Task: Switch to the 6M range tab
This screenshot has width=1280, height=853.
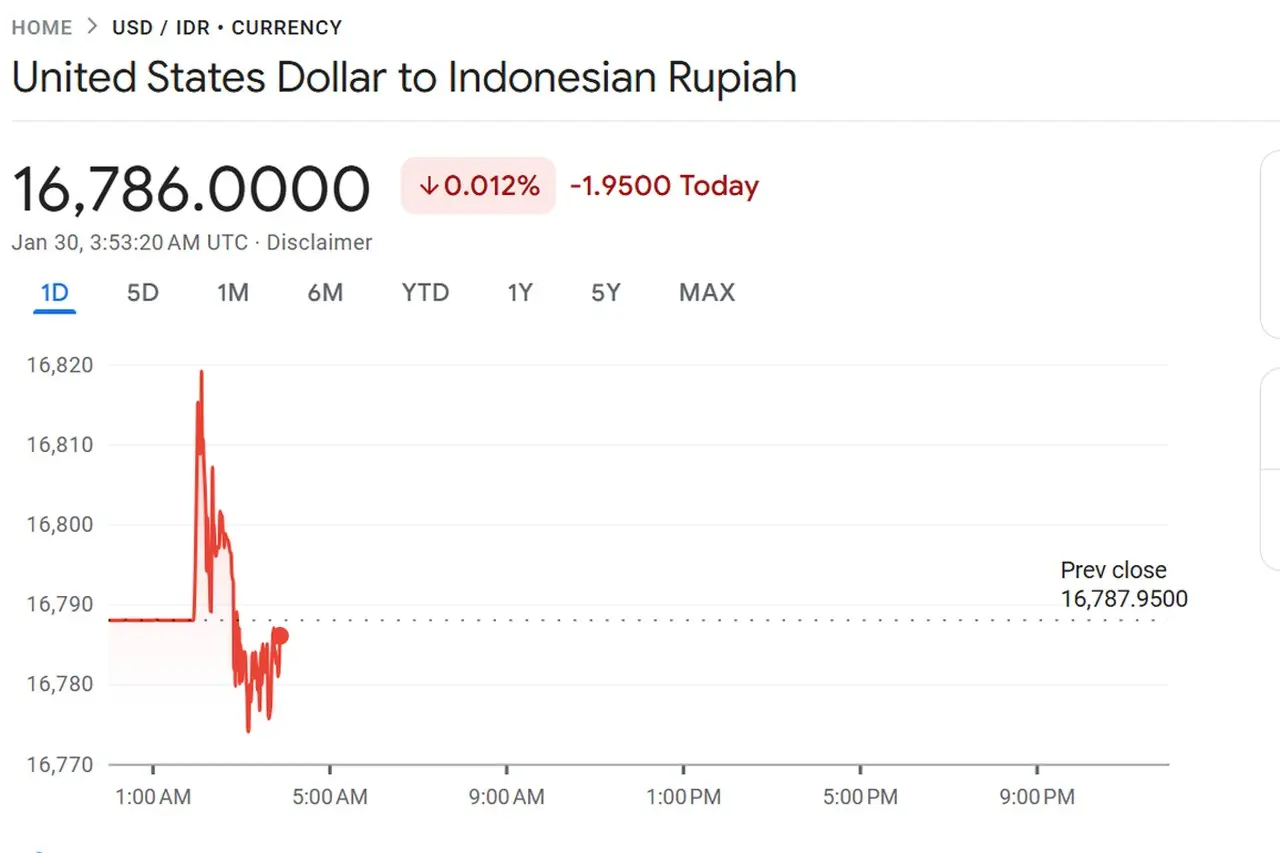Action: pos(325,293)
